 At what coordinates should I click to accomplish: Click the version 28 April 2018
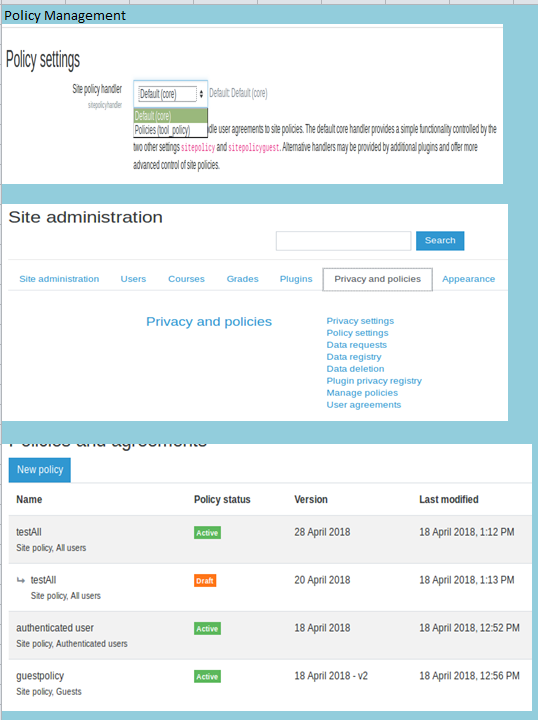click(322, 532)
